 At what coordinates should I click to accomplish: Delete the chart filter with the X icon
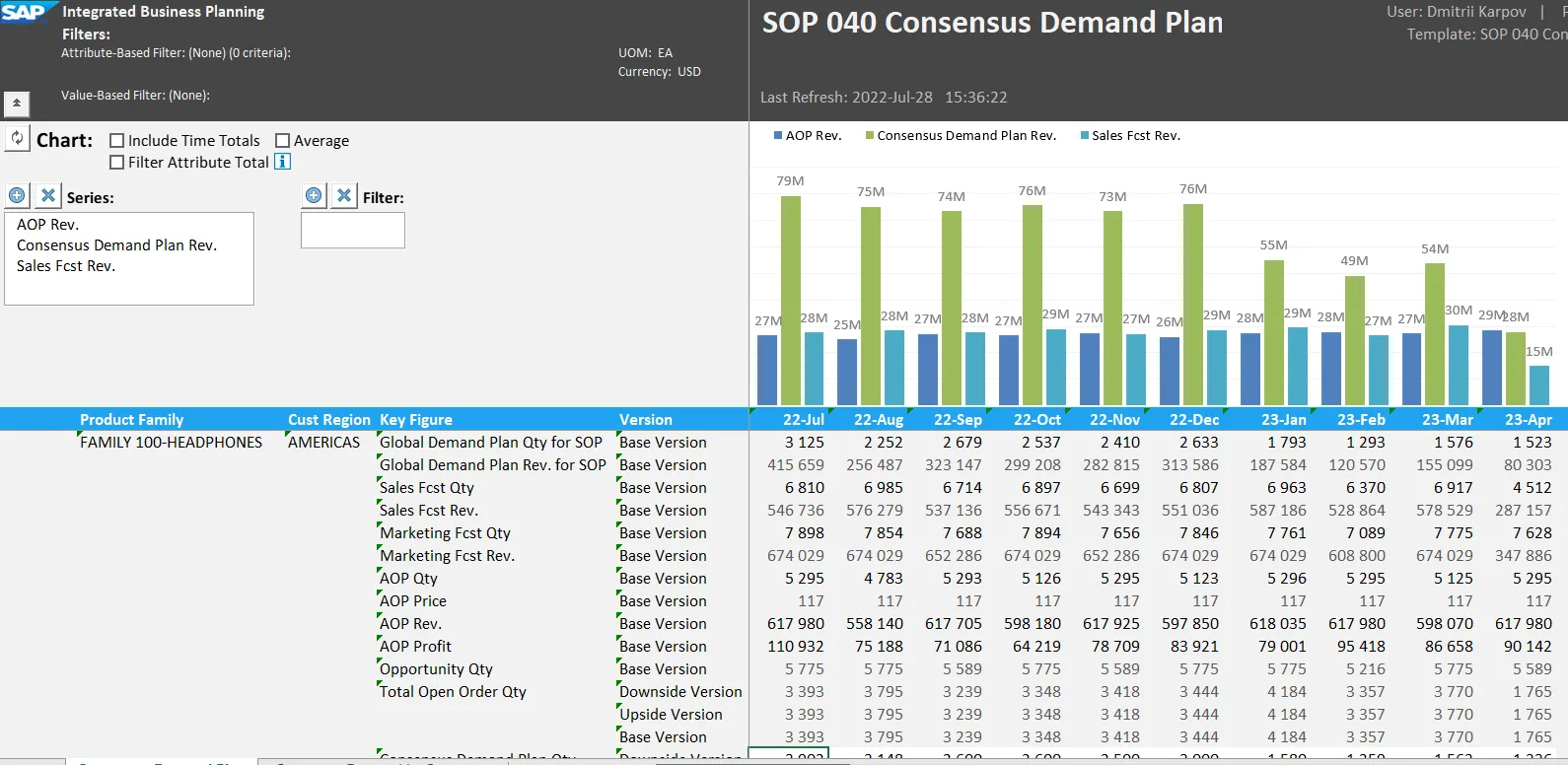(x=344, y=195)
